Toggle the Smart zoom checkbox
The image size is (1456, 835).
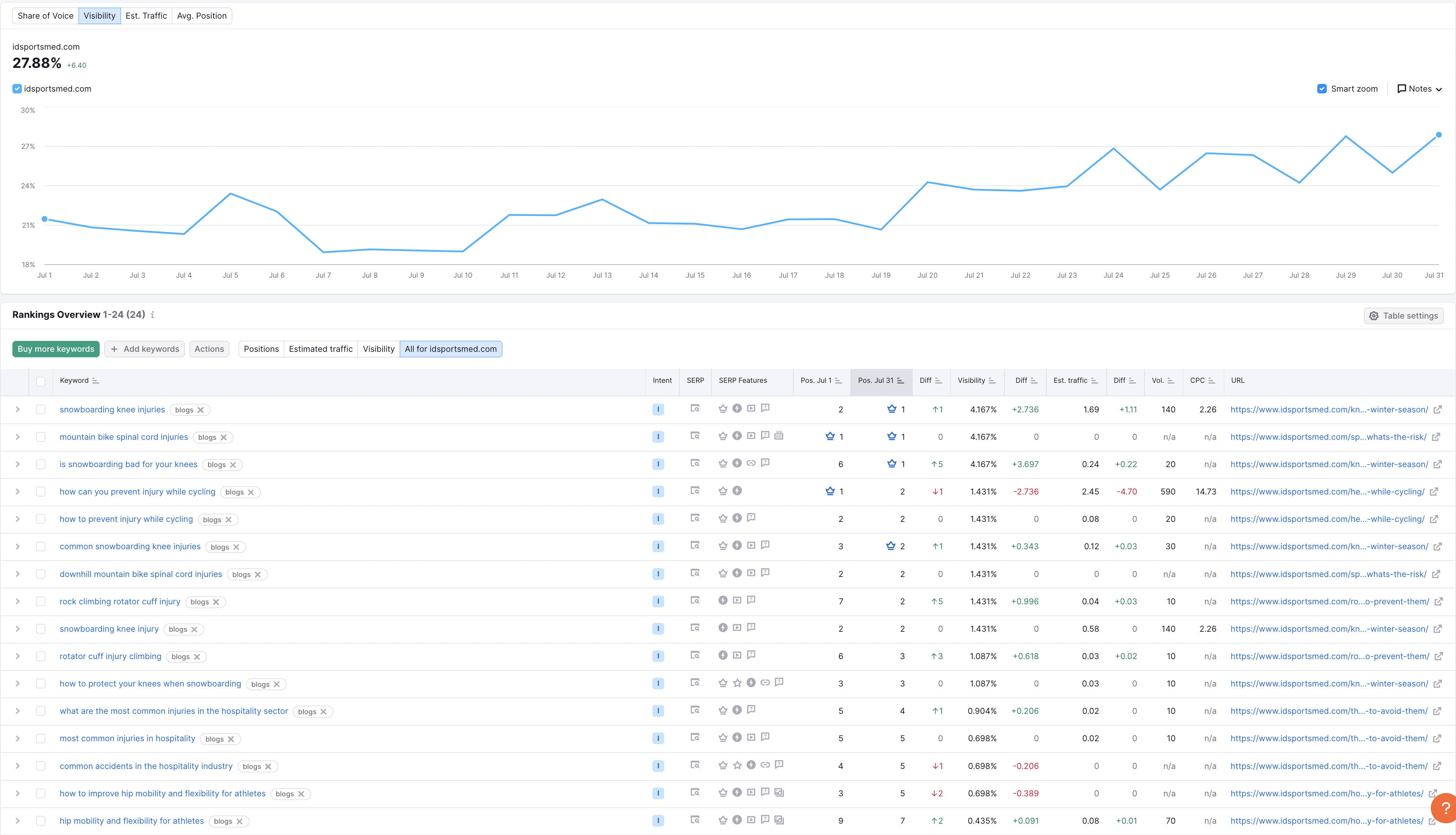click(x=1322, y=89)
